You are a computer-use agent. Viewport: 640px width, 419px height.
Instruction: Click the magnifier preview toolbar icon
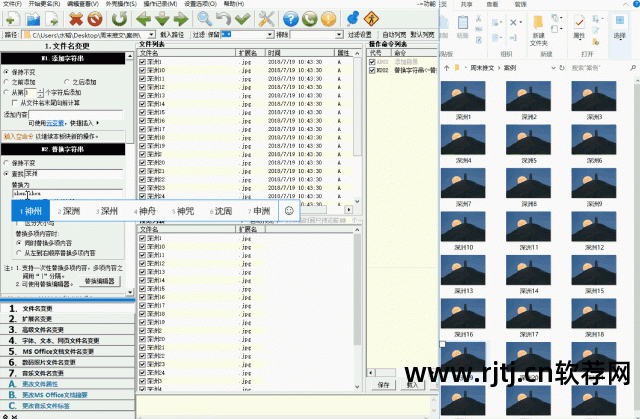coord(204,19)
